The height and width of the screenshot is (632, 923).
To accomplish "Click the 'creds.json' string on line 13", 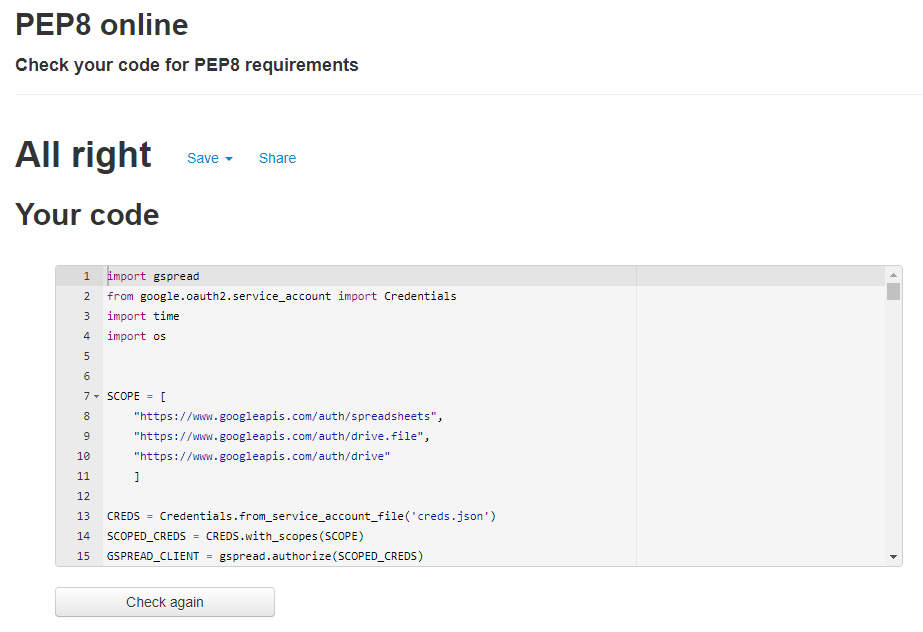I will coord(450,516).
